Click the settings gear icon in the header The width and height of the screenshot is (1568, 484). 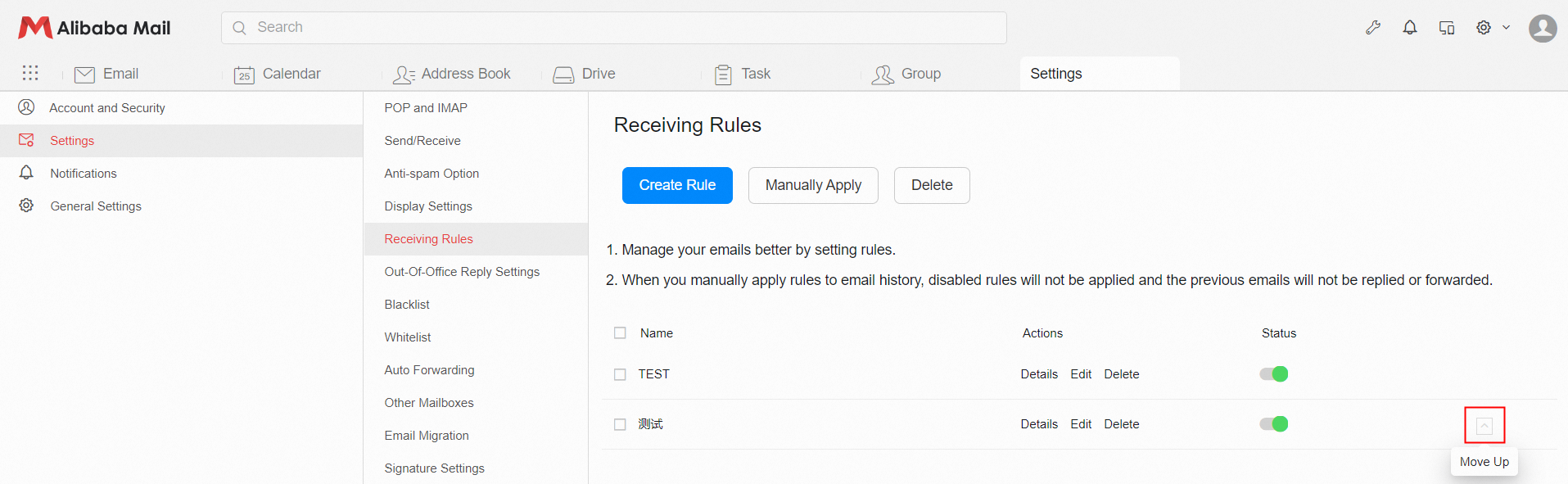[x=1484, y=28]
